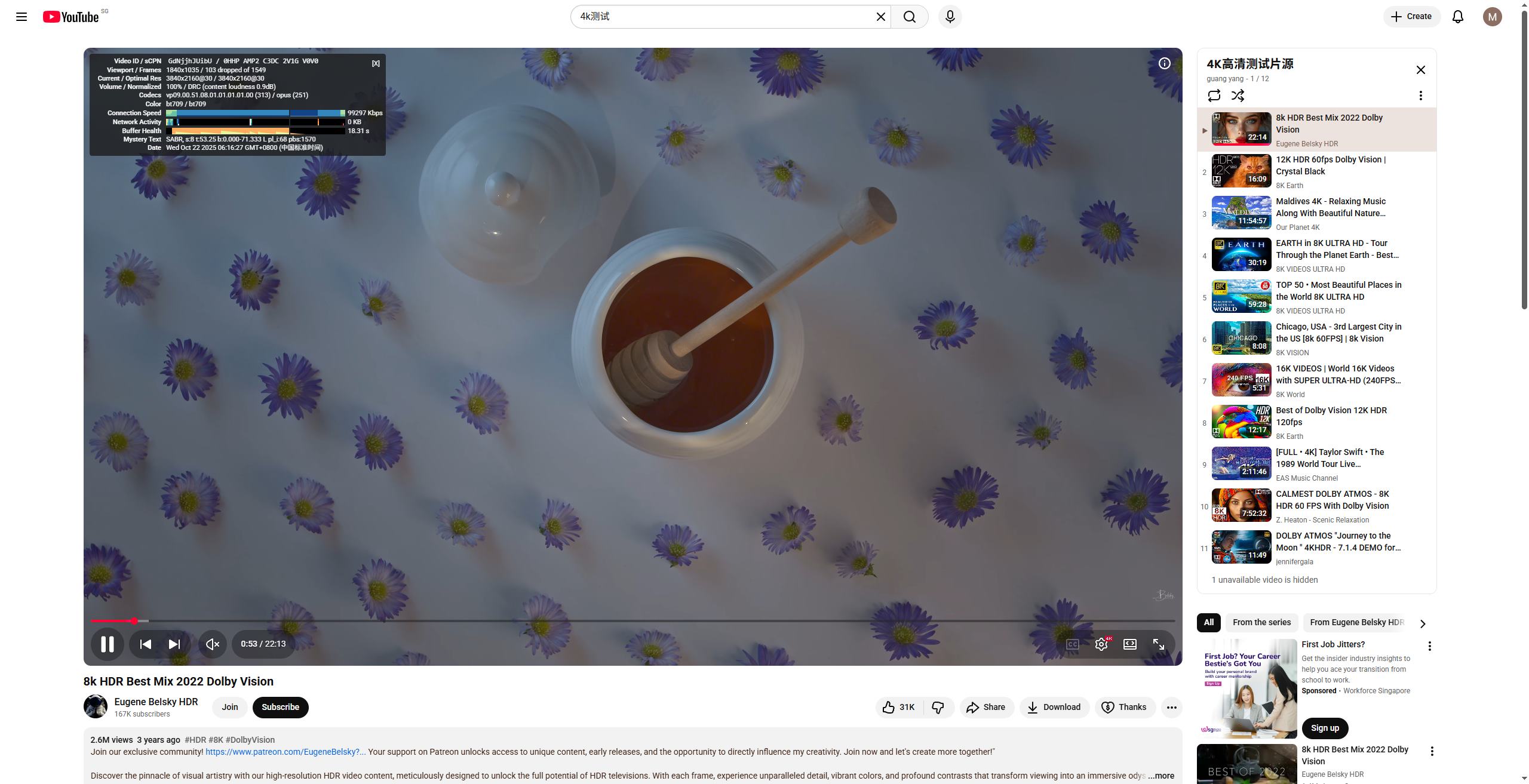Image resolution: width=1529 pixels, height=784 pixels.
Task: Turn on subtitles with the CC button
Action: click(1071, 644)
